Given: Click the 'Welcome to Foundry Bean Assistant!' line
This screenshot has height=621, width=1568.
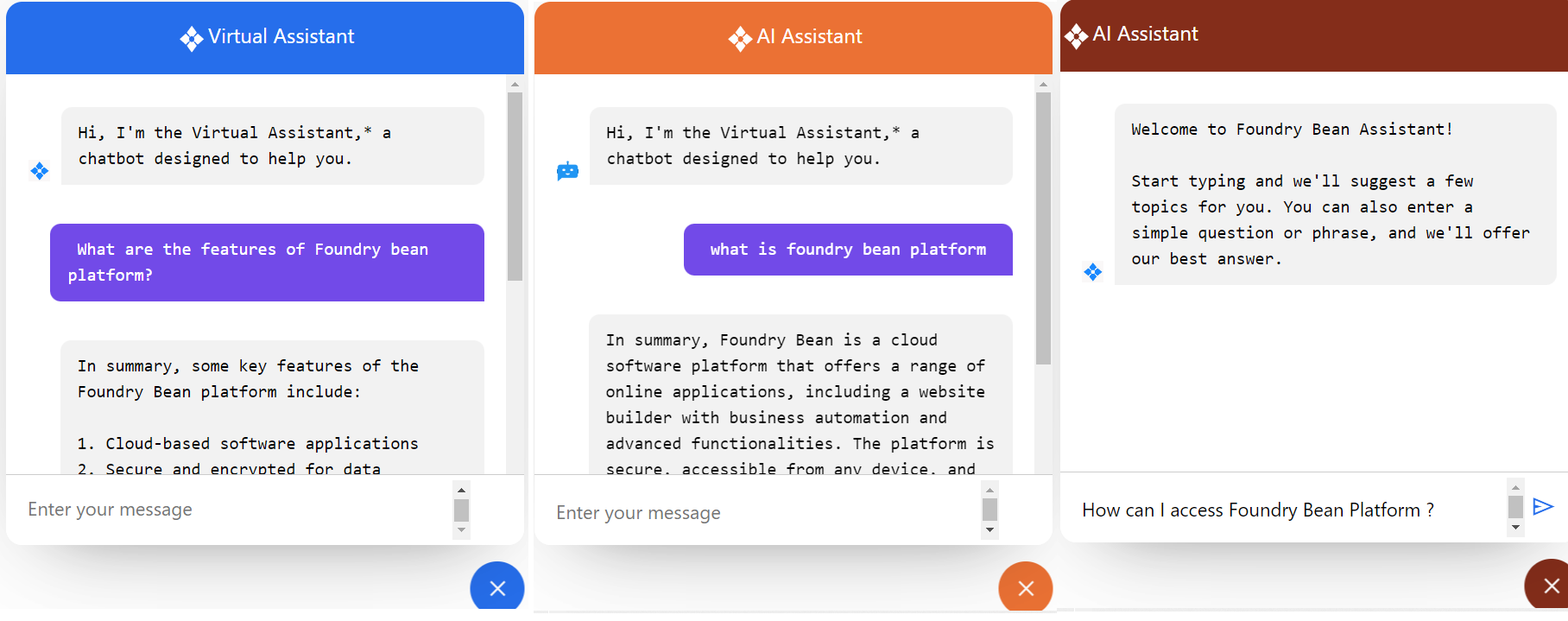Looking at the screenshot, I should coord(1292,130).
